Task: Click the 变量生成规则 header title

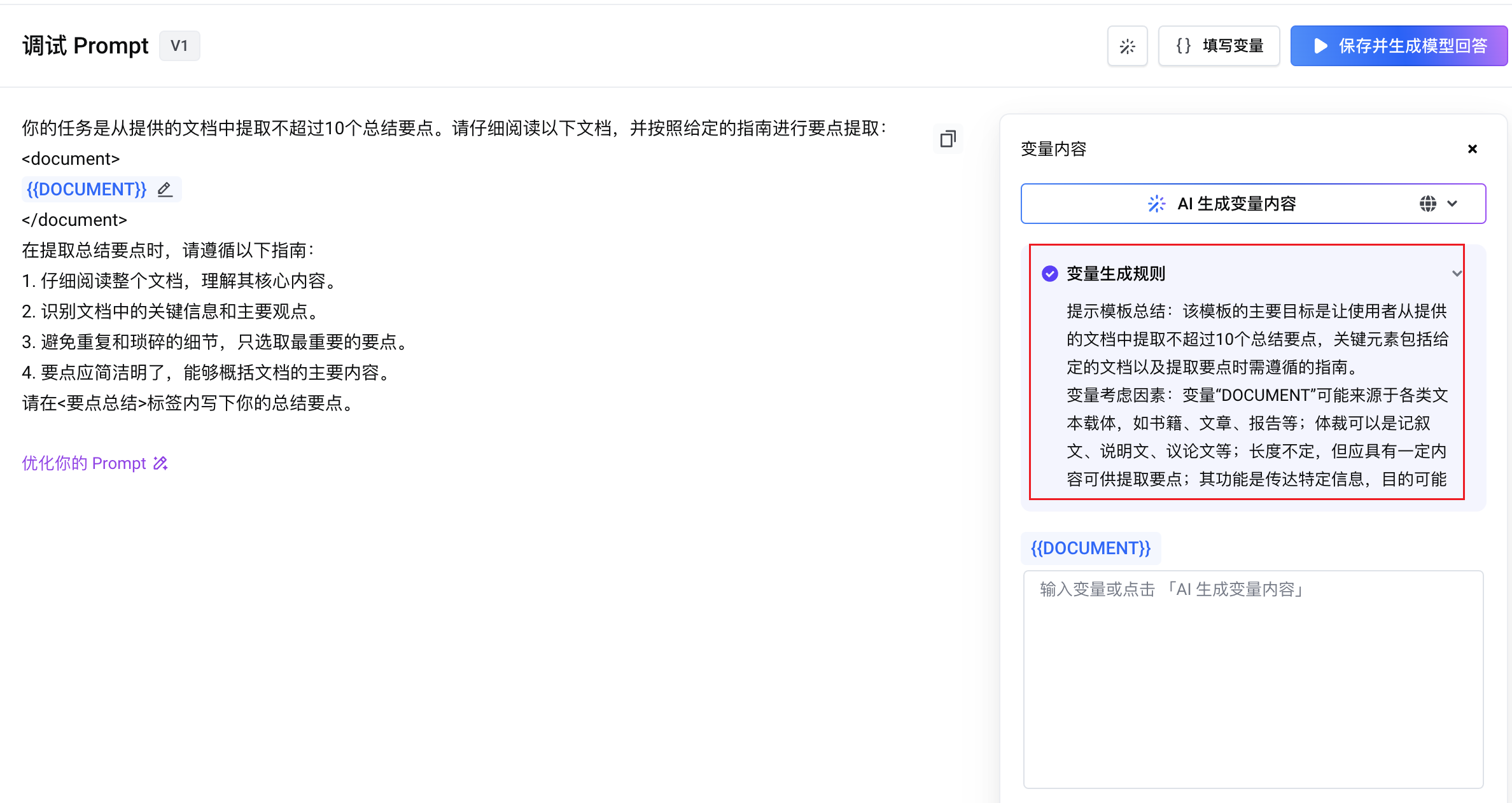Action: tap(1116, 274)
